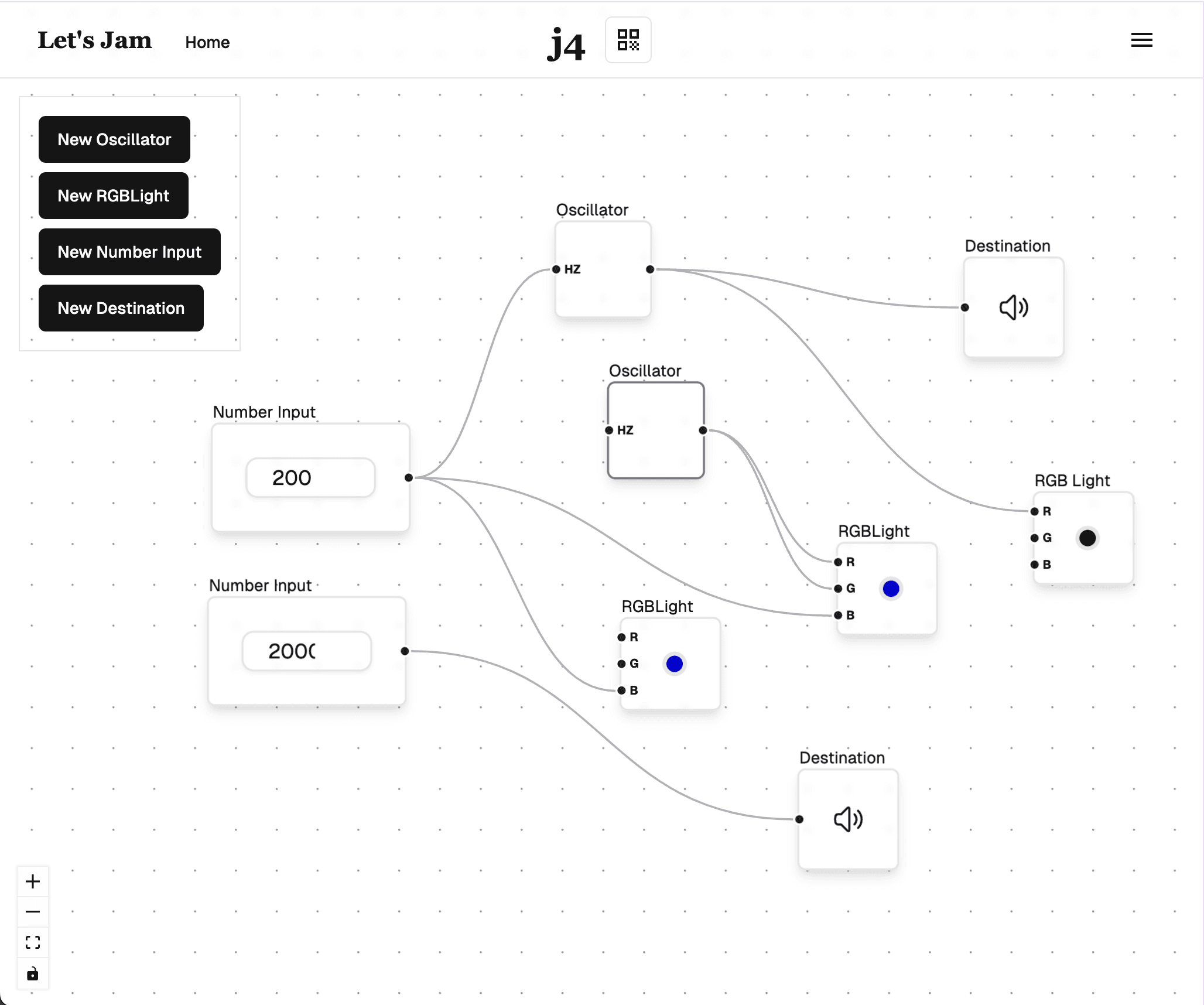Screen dimensions: 1204x1005
Task: Click the HZ input handle of top Oscillator
Action: 556,269
